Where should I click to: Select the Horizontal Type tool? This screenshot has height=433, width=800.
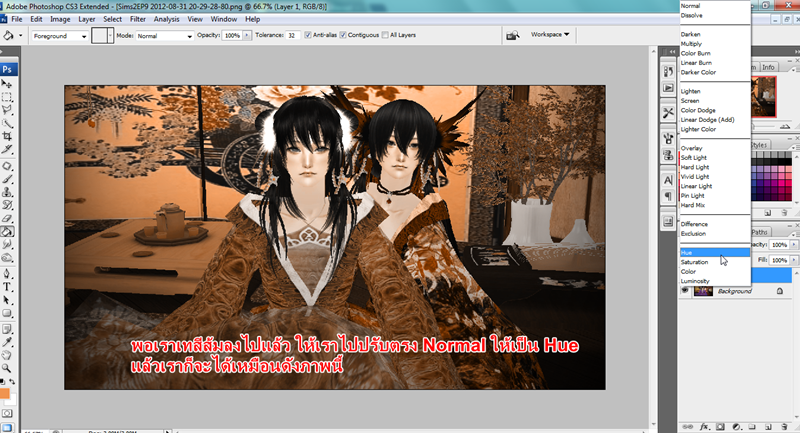pos(7,287)
